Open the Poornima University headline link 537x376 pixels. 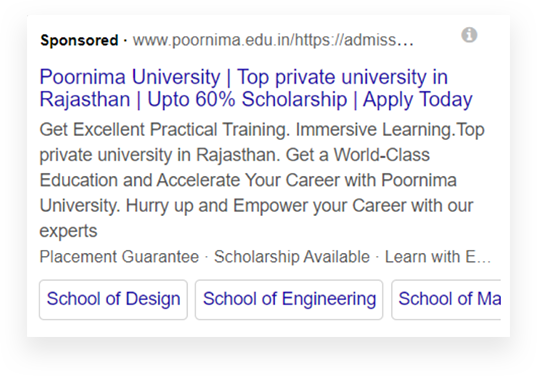(255, 88)
